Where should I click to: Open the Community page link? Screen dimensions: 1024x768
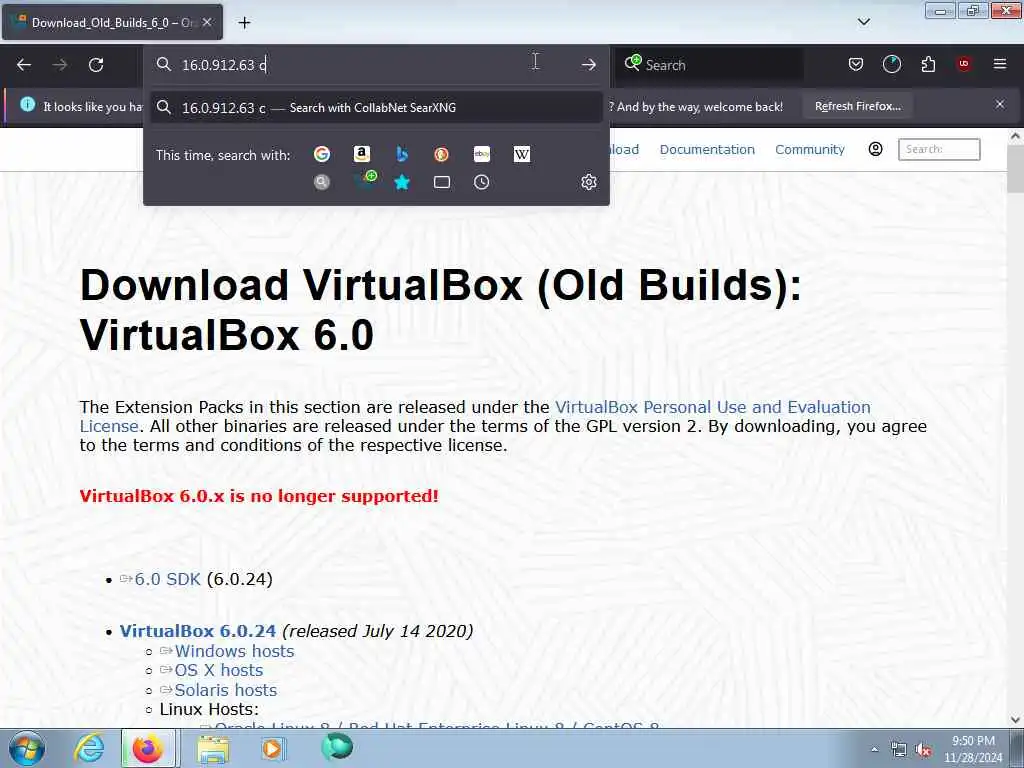[809, 150]
